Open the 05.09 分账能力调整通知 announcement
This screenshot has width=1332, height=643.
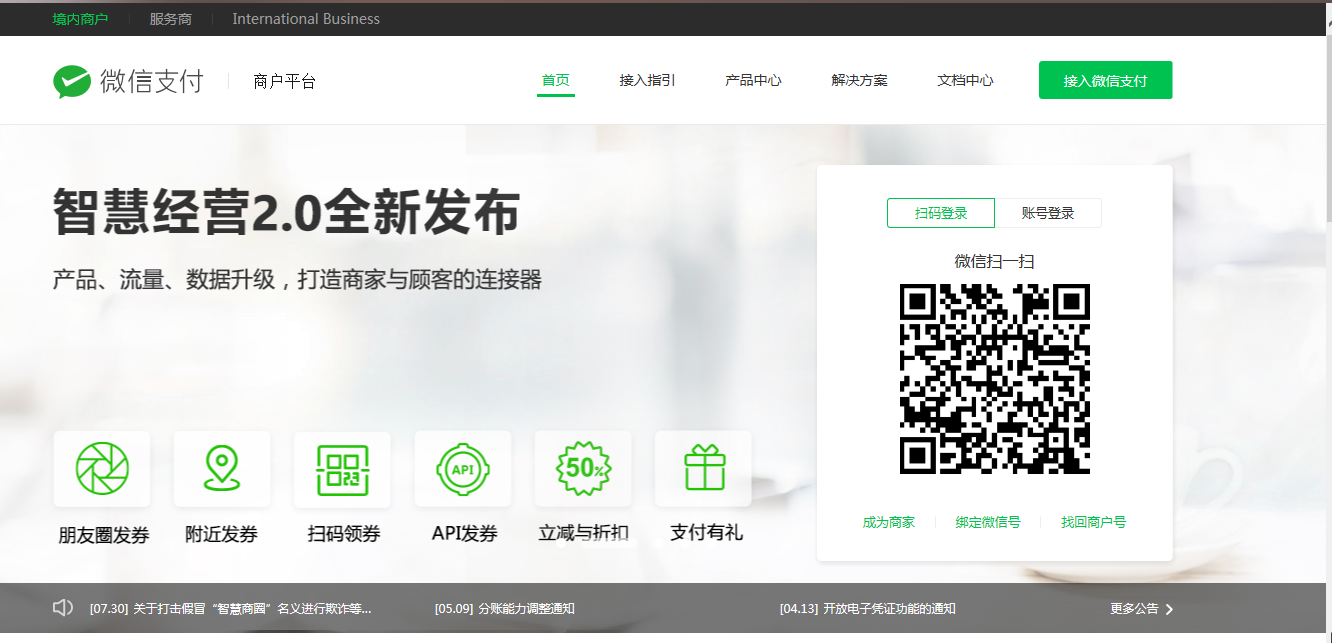505,609
